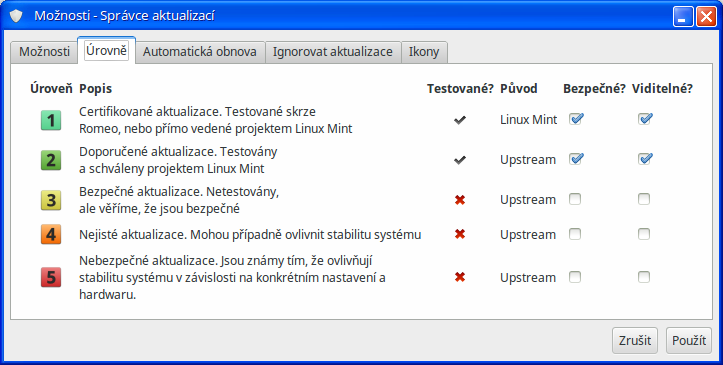Click the tested checkmark for level 1

[460, 120]
